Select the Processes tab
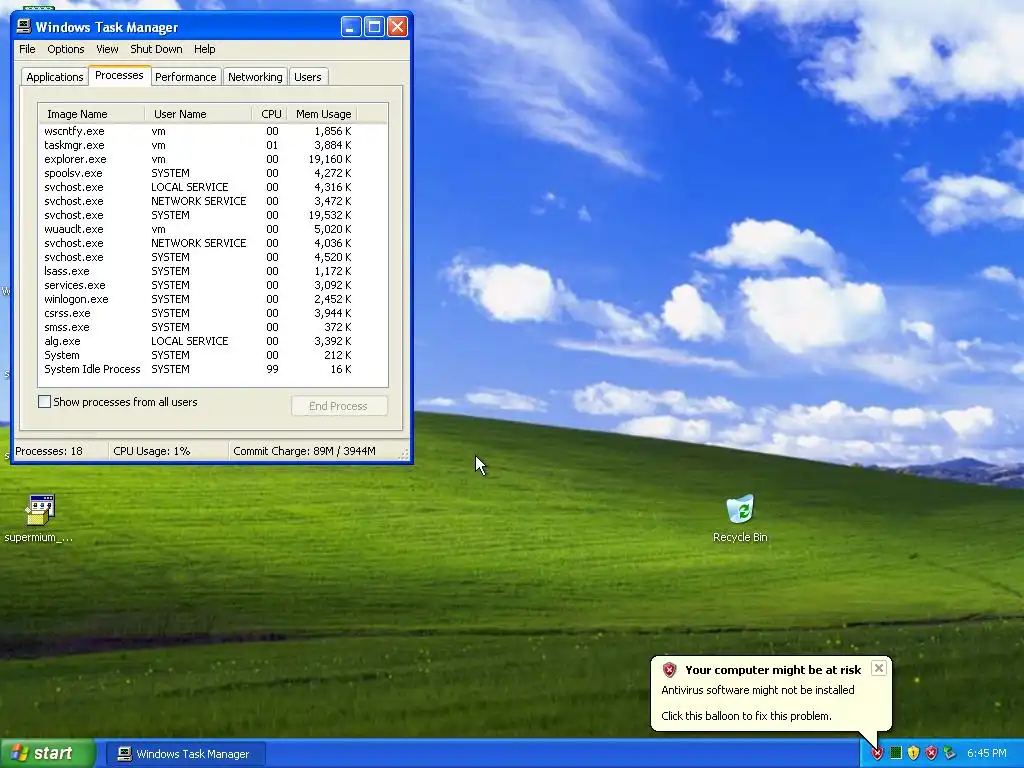Image resolution: width=1024 pixels, height=768 pixels. pos(119,76)
